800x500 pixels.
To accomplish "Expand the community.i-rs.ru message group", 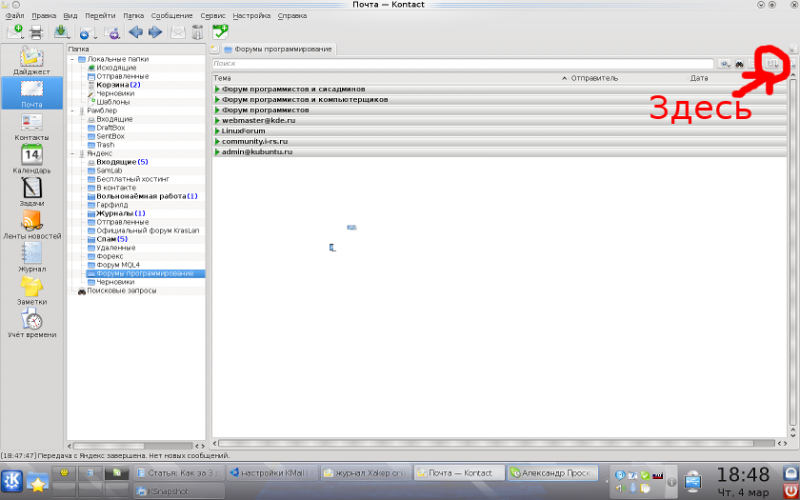I will (x=217, y=141).
